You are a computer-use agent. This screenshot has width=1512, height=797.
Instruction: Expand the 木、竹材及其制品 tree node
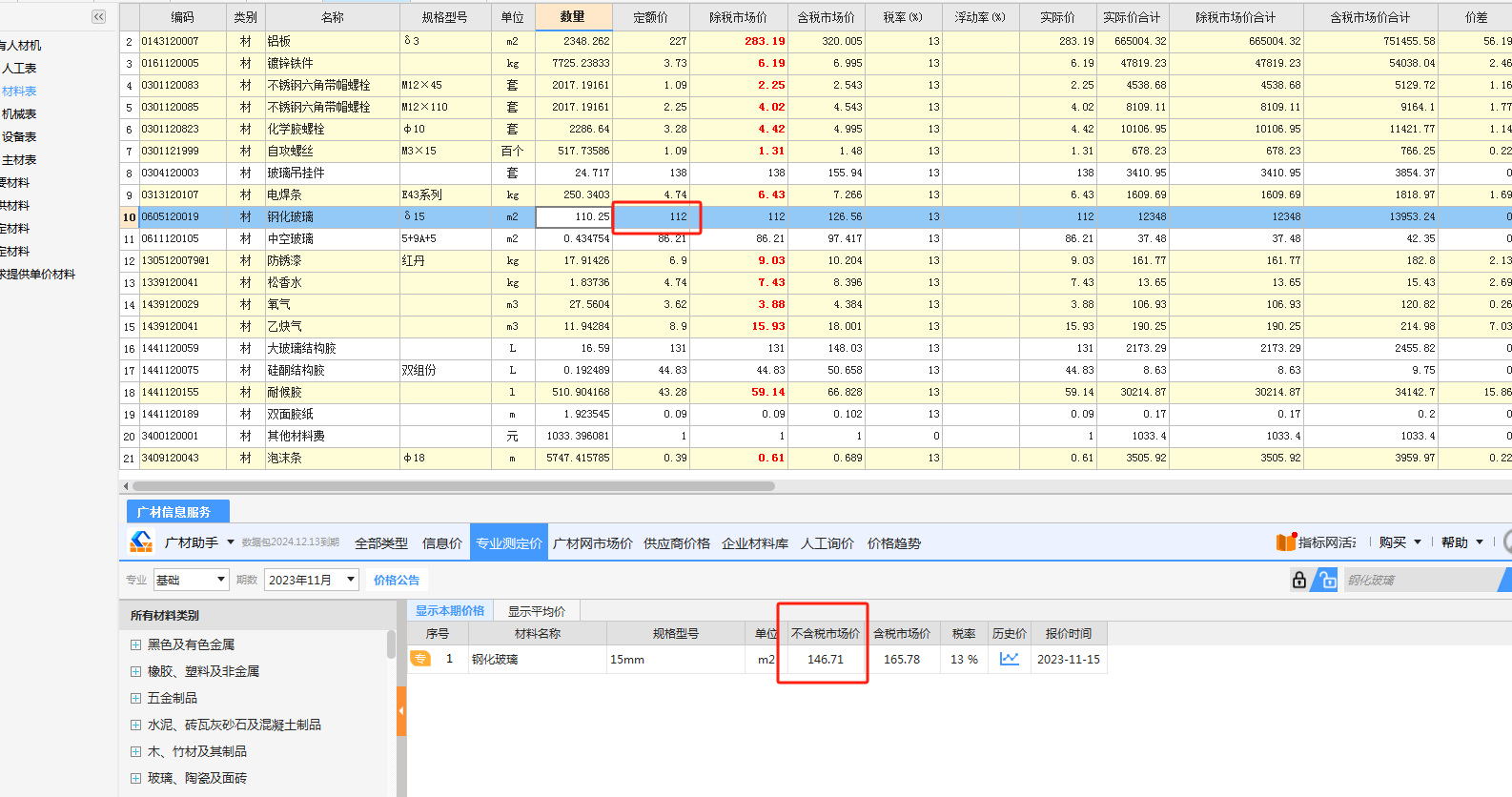point(135,751)
